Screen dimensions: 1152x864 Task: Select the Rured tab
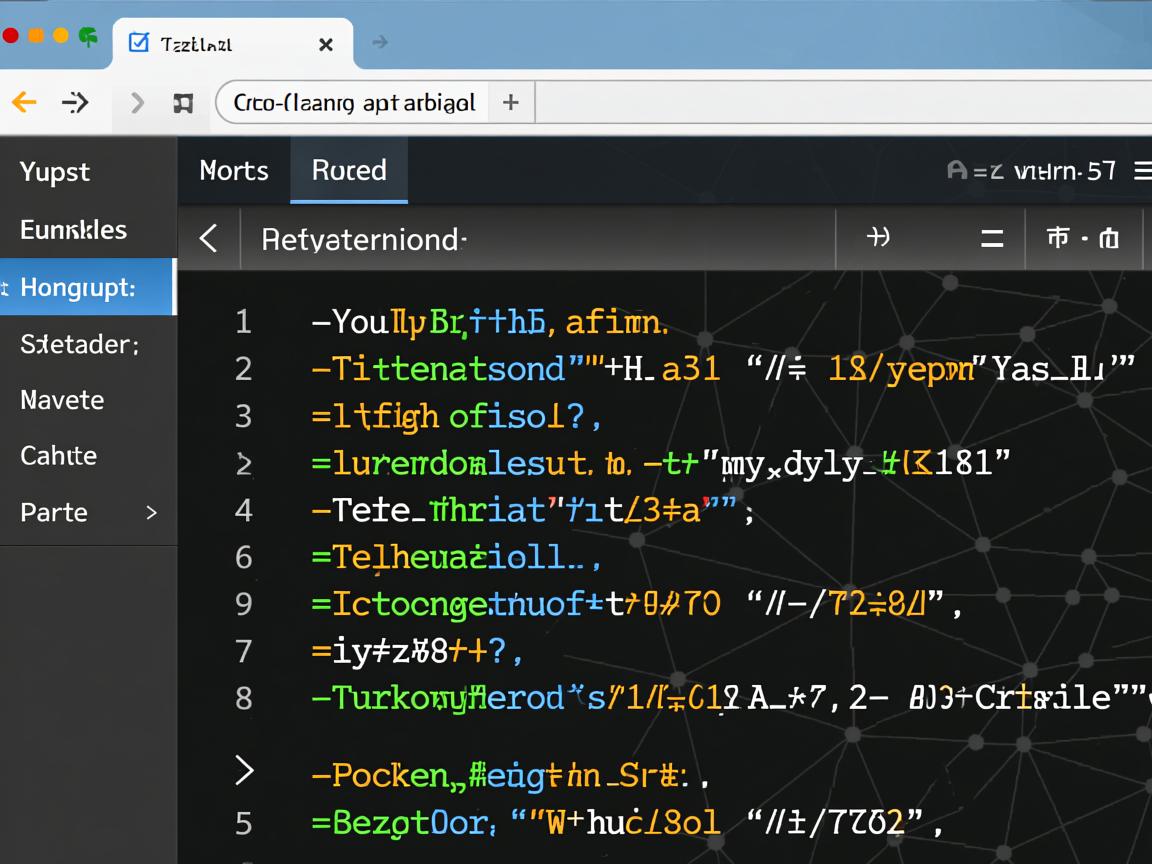tap(349, 171)
